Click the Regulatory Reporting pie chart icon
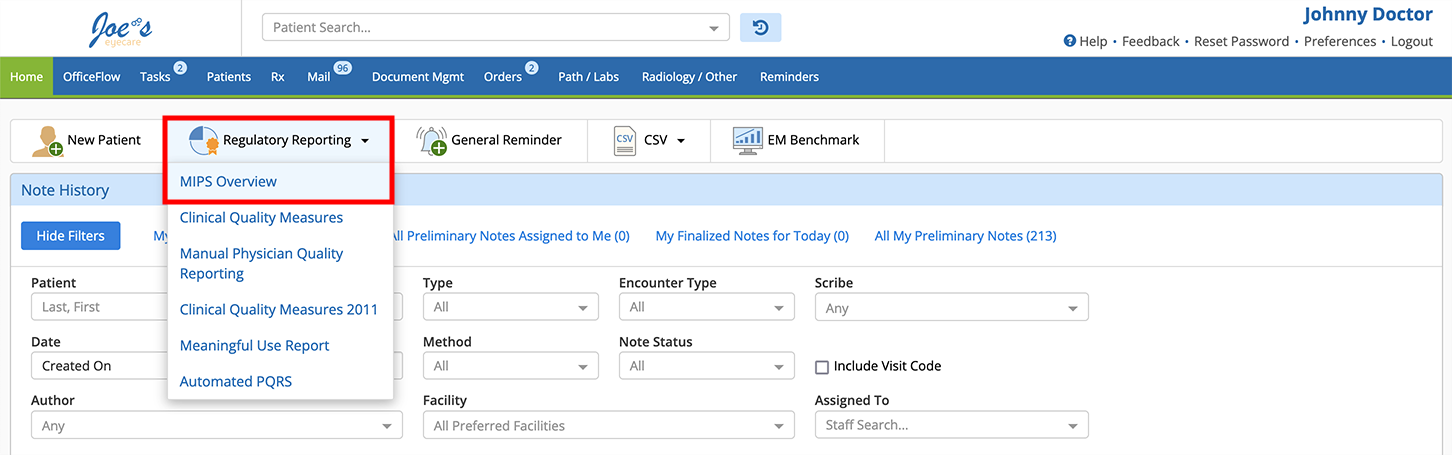1452x455 pixels. 204,141
